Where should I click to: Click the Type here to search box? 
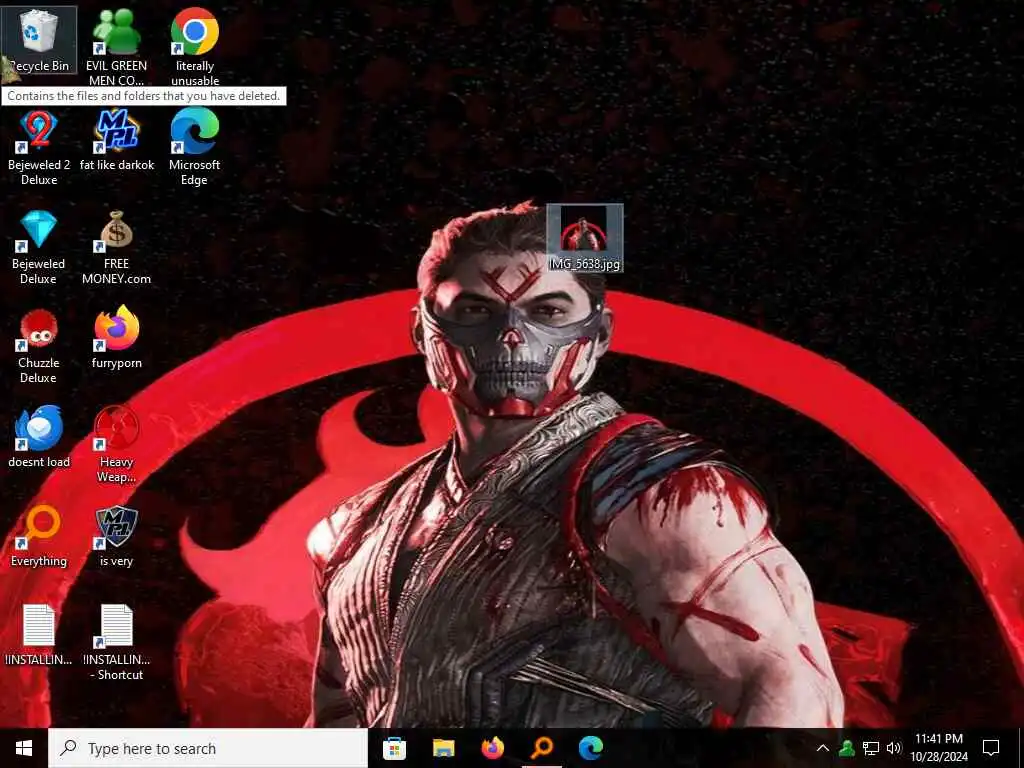(x=208, y=748)
